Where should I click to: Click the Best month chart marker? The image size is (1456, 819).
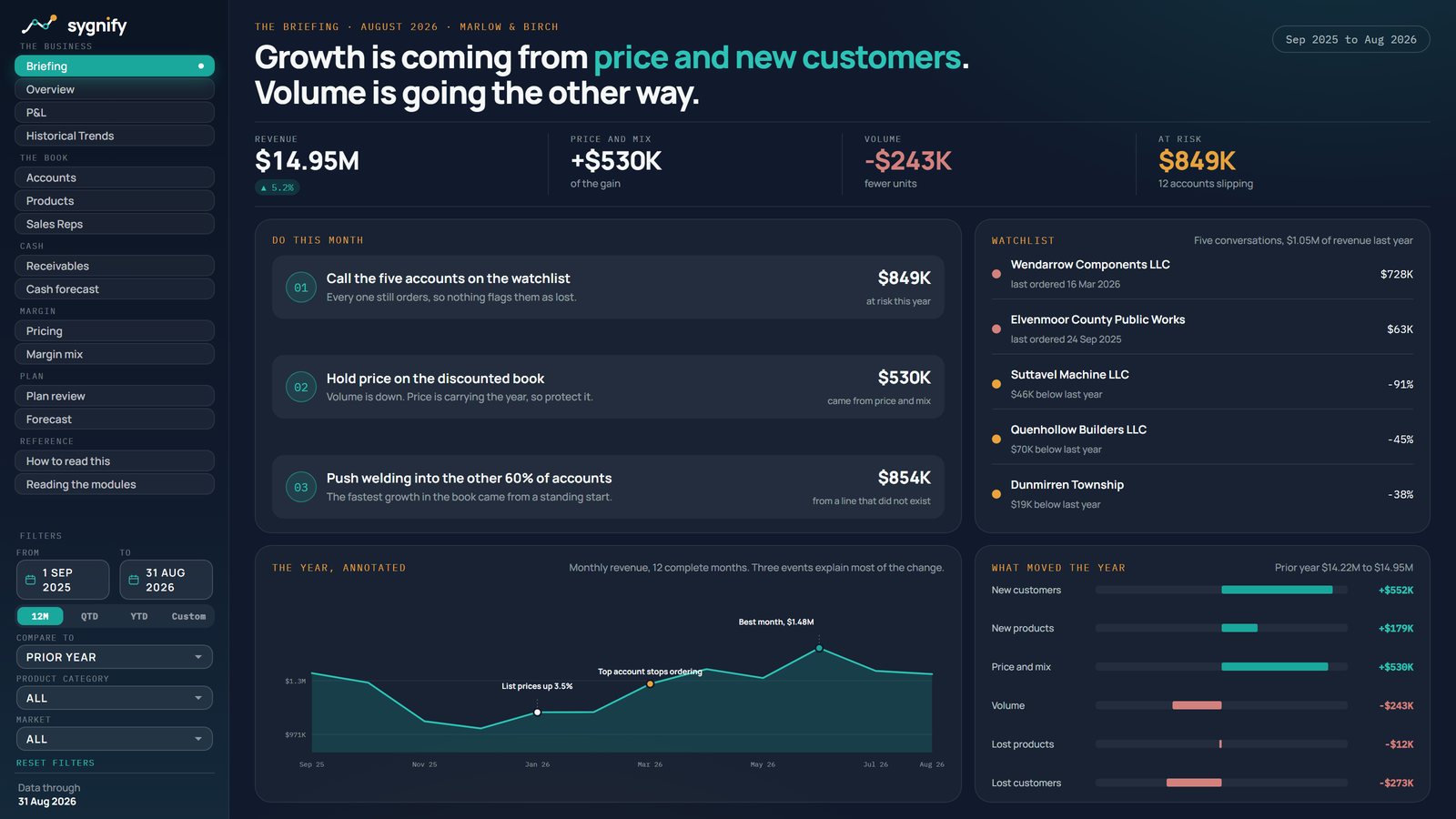point(819,648)
